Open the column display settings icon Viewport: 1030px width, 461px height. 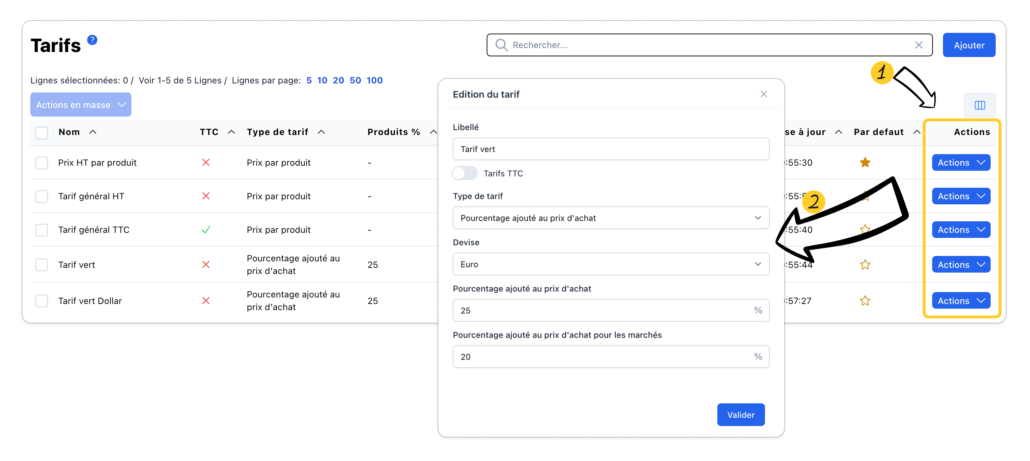coord(979,105)
